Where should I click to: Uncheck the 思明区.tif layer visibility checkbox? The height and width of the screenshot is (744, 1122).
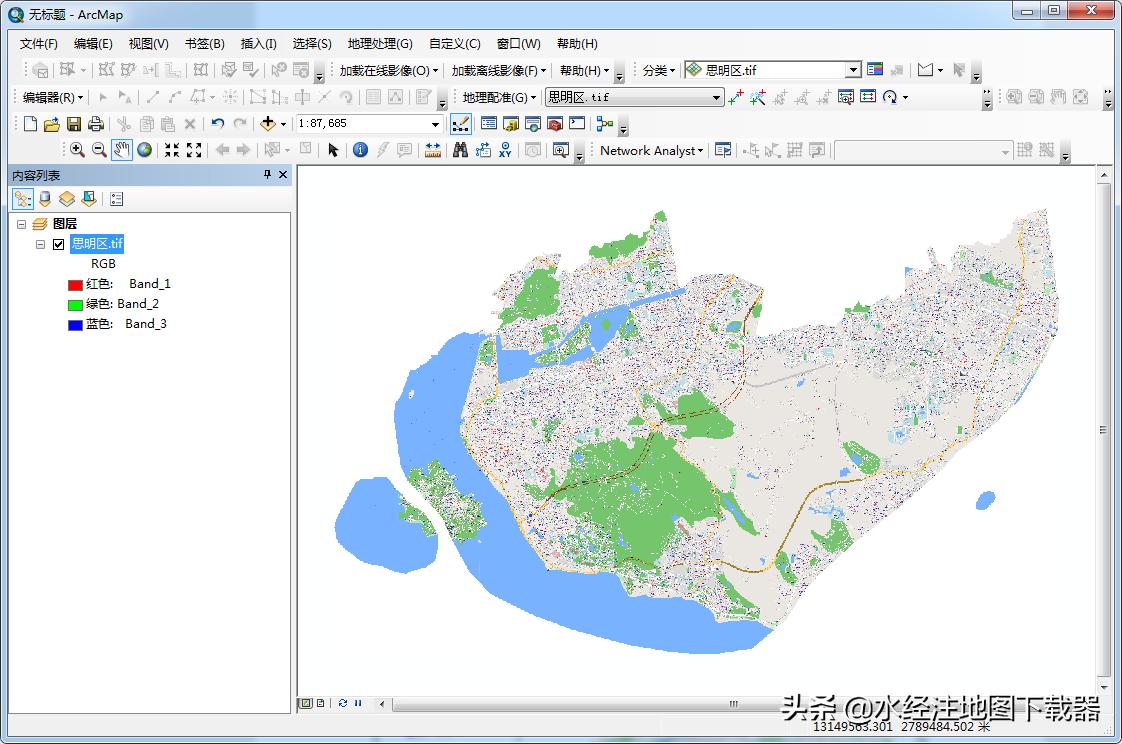(59, 244)
